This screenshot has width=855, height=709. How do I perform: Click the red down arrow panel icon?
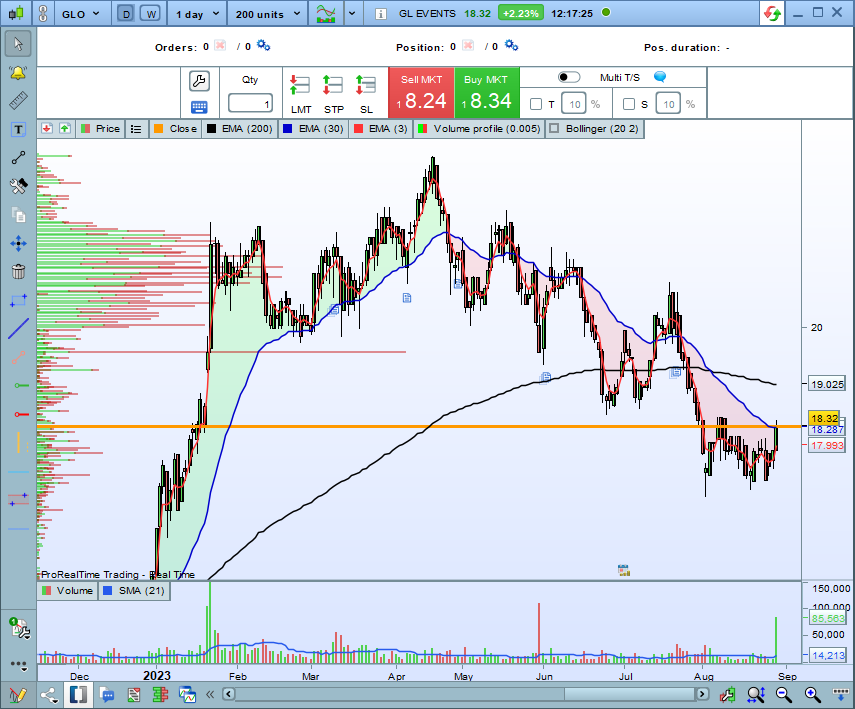click(x=47, y=129)
